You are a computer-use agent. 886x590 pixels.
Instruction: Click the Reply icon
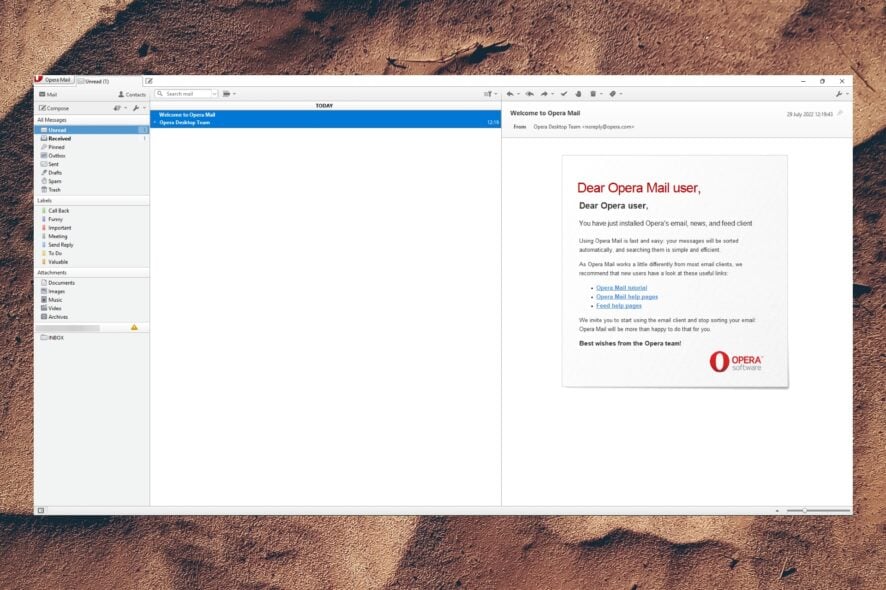[x=511, y=94]
